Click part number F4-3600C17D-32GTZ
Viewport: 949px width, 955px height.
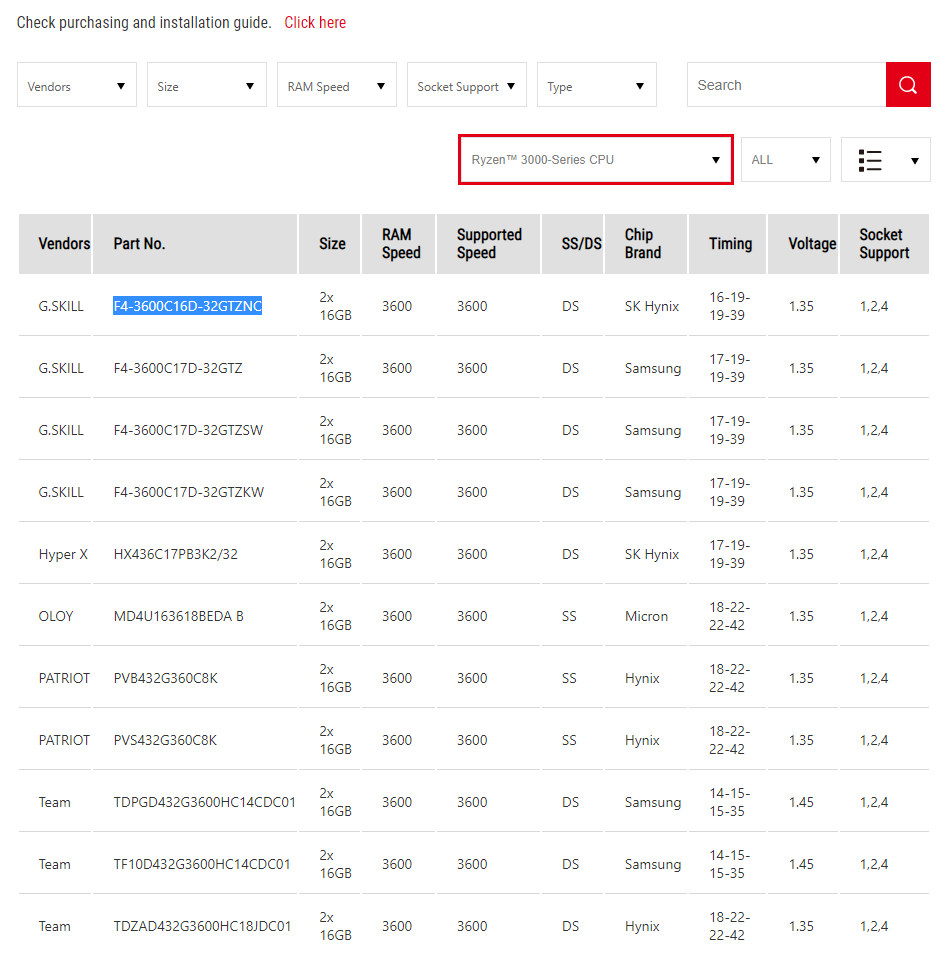point(178,368)
